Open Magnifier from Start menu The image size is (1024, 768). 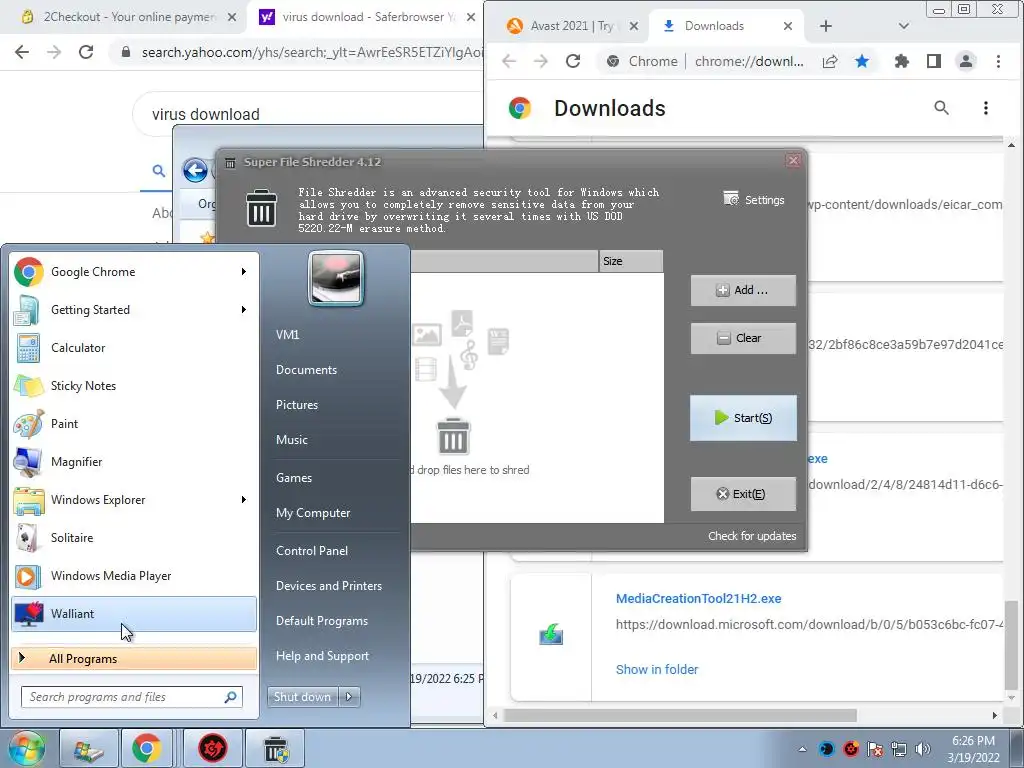click(x=134, y=461)
